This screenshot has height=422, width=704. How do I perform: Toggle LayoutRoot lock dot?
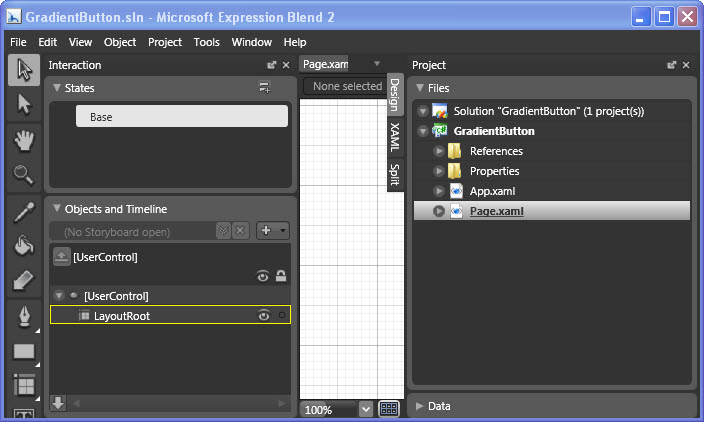(x=282, y=316)
